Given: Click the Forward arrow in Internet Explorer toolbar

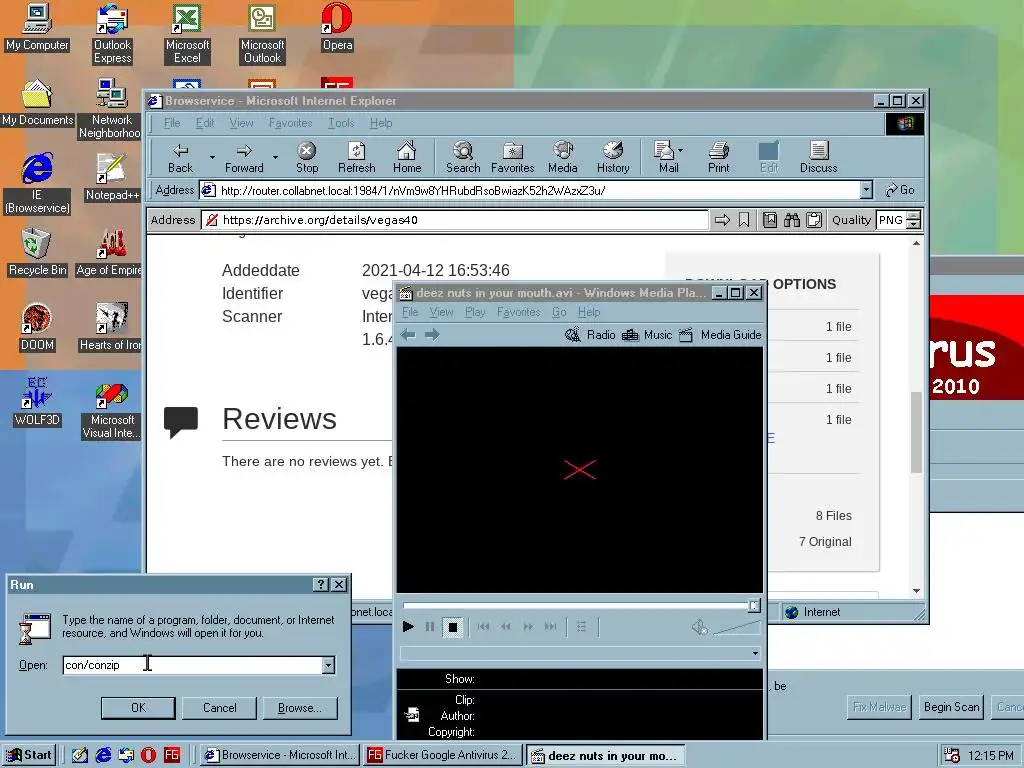Looking at the screenshot, I should click(244, 158).
